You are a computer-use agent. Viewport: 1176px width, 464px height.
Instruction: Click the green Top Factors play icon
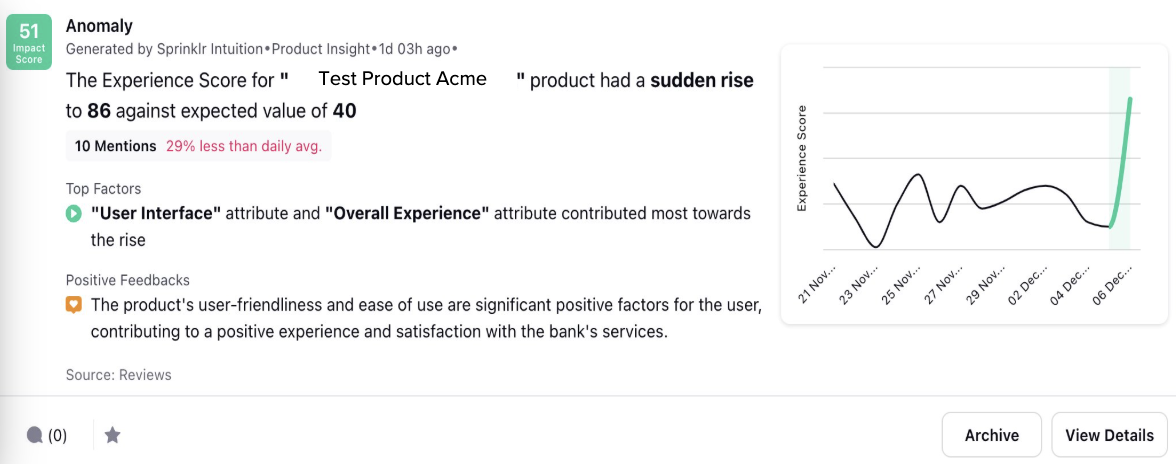tap(74, 214)
